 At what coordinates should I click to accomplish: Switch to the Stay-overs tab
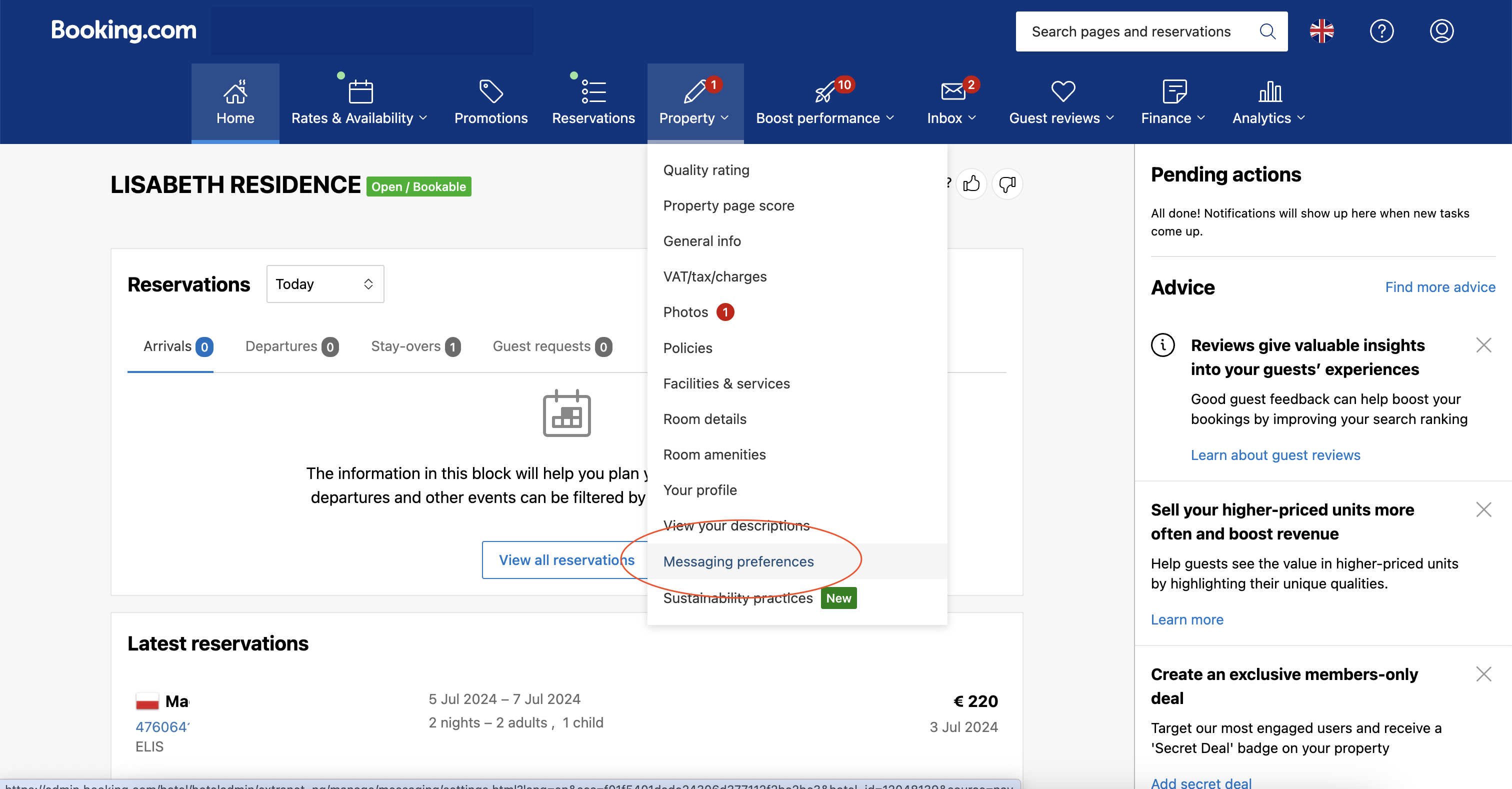click(x=415, y=346)
